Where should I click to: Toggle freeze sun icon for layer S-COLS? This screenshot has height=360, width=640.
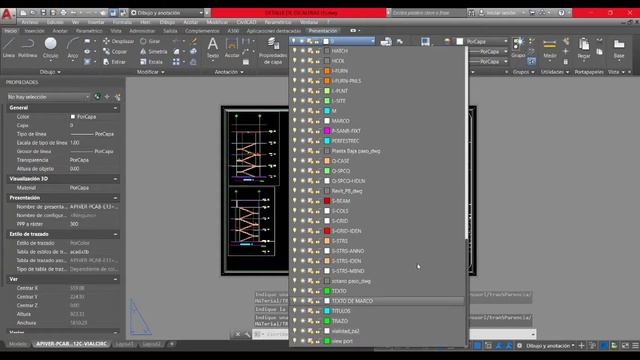(x=302, y=211)
